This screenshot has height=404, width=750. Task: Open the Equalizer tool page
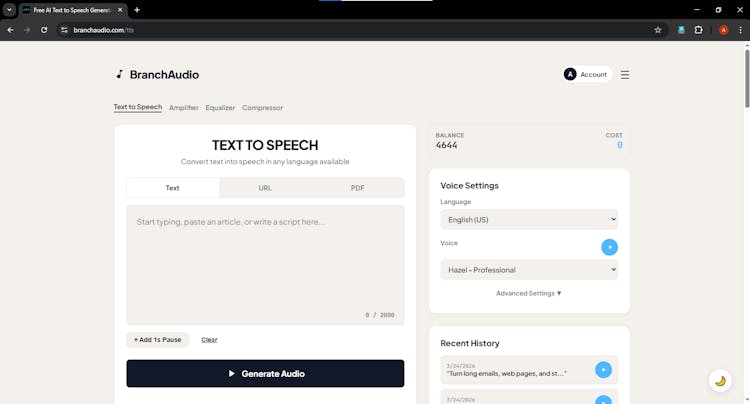point(220,108)
